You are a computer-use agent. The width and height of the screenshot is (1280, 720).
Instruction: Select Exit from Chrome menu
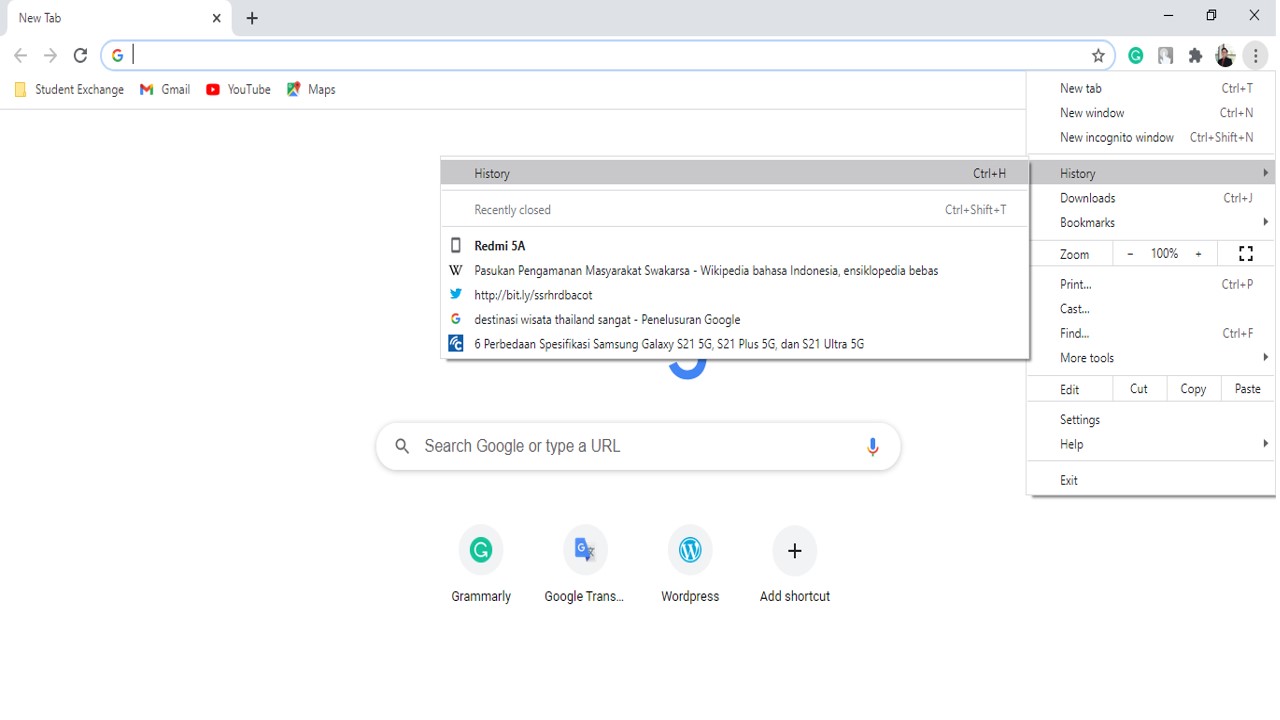click(1151, 480)
